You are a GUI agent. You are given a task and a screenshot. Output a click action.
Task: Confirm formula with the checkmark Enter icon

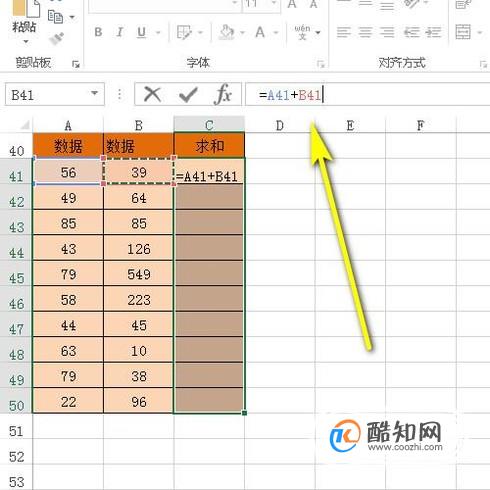(188, 95)
